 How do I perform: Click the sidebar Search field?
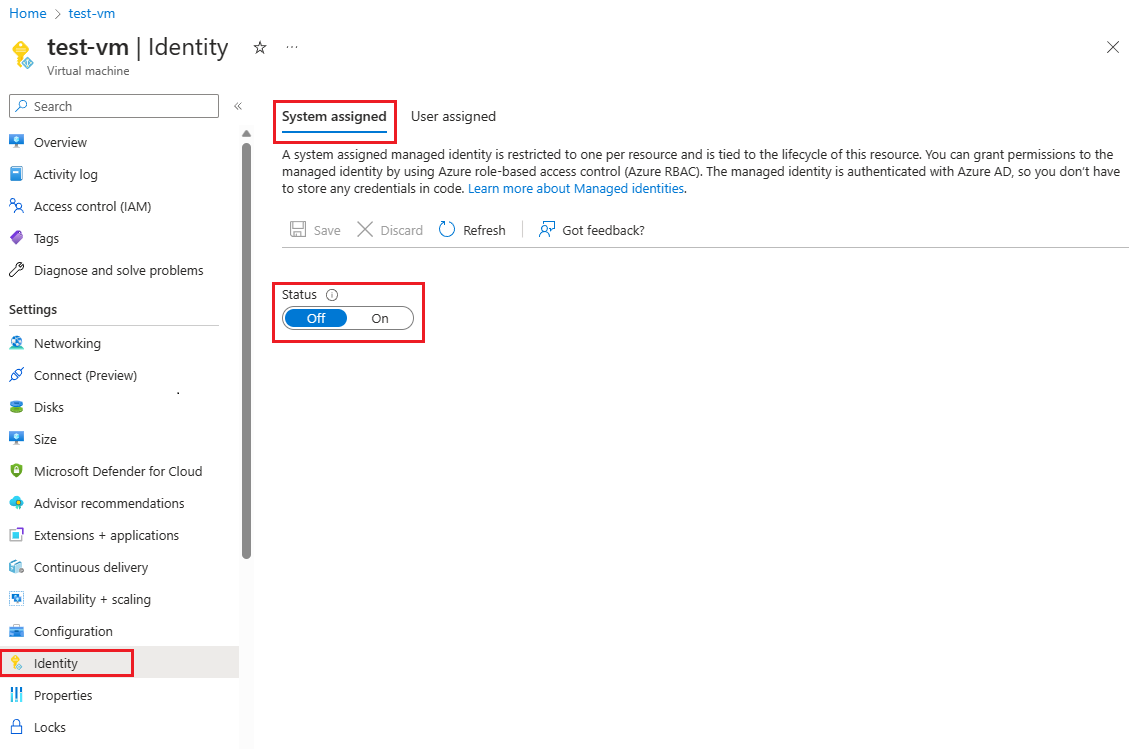click(x=114, y=106)
